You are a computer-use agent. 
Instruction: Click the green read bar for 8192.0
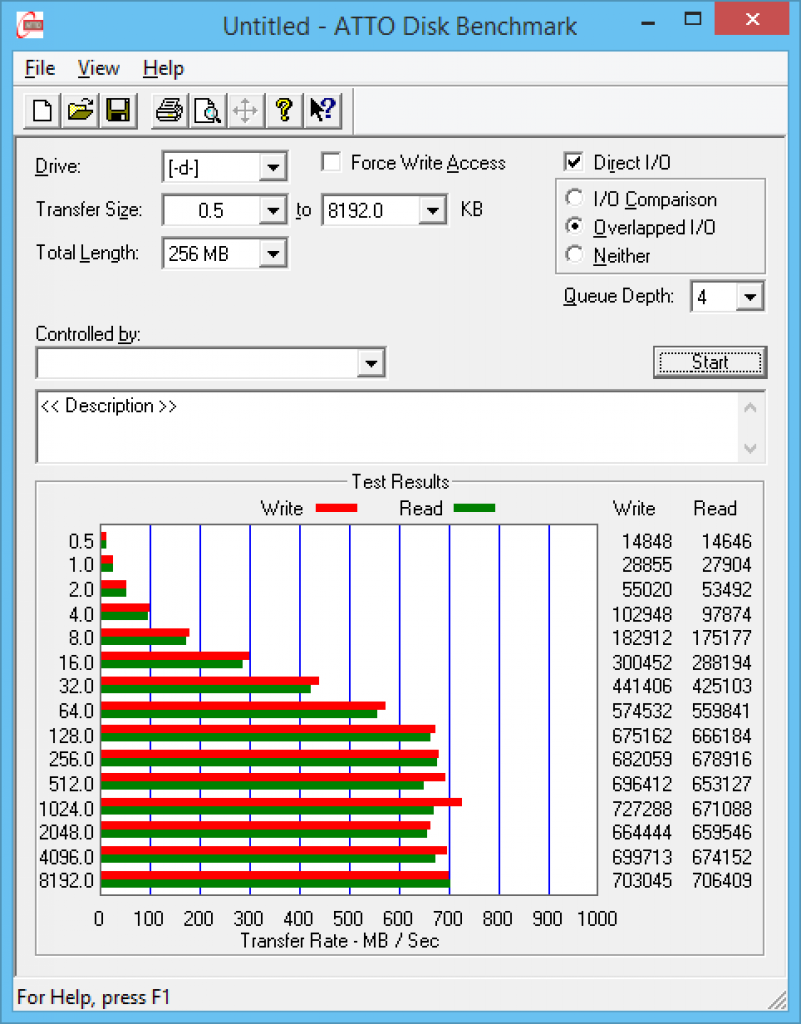(x=275, y=884)
